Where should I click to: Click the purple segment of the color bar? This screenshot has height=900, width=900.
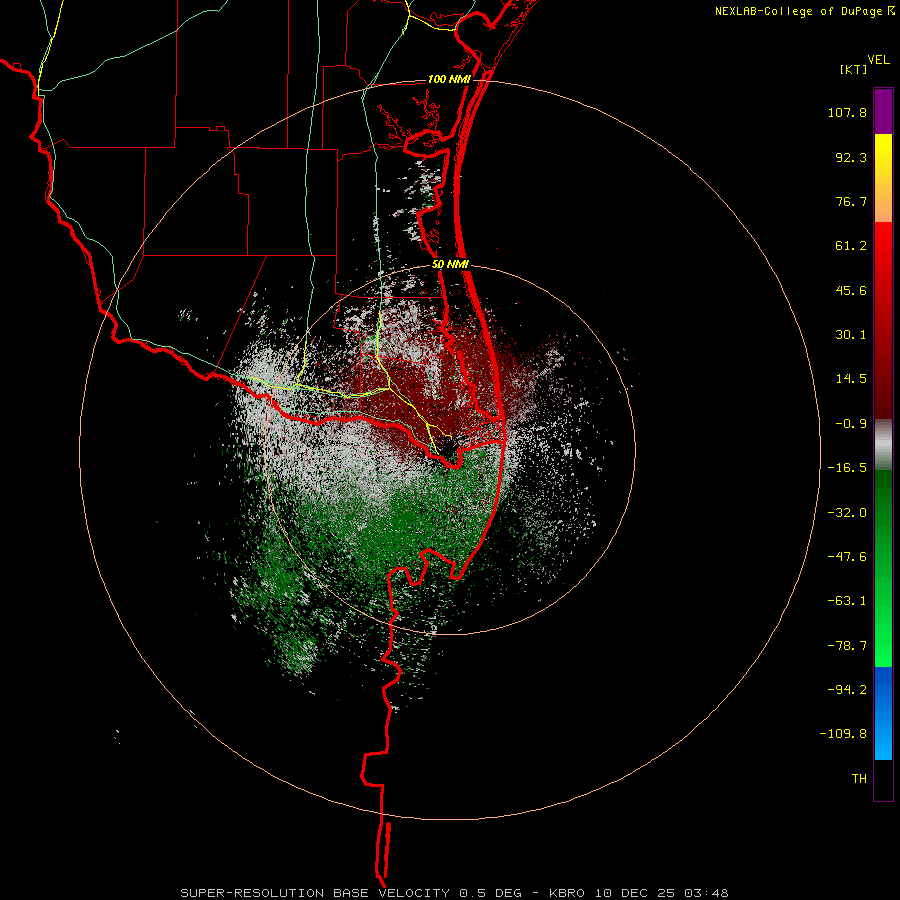(x=883, y=111)
